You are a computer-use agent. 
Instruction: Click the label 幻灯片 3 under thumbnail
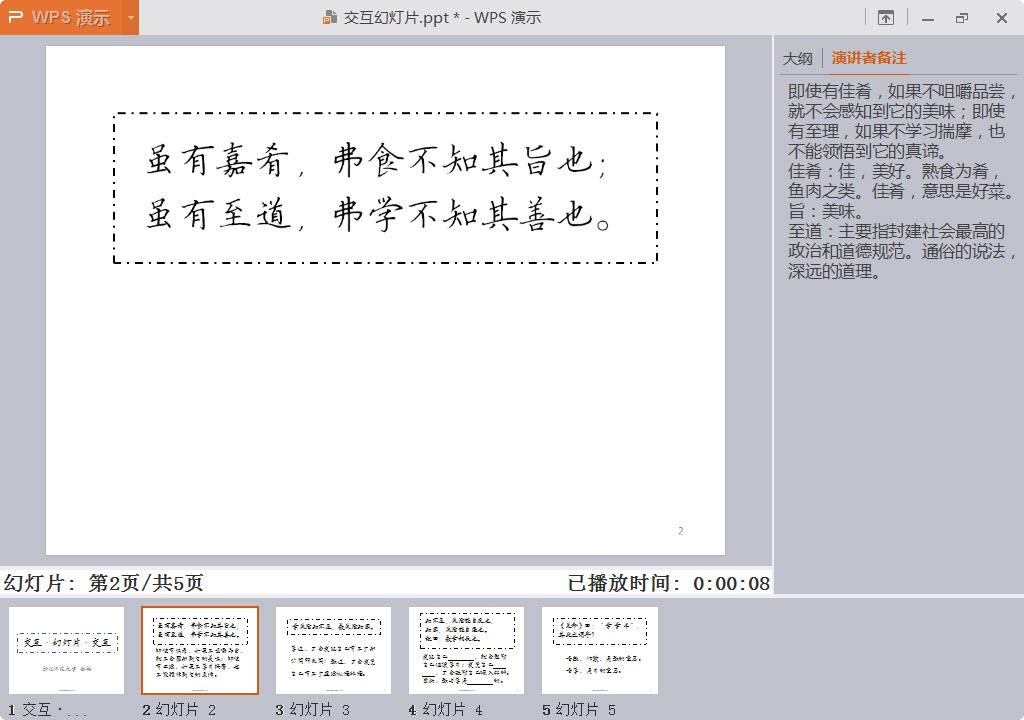tap(319, 710)
